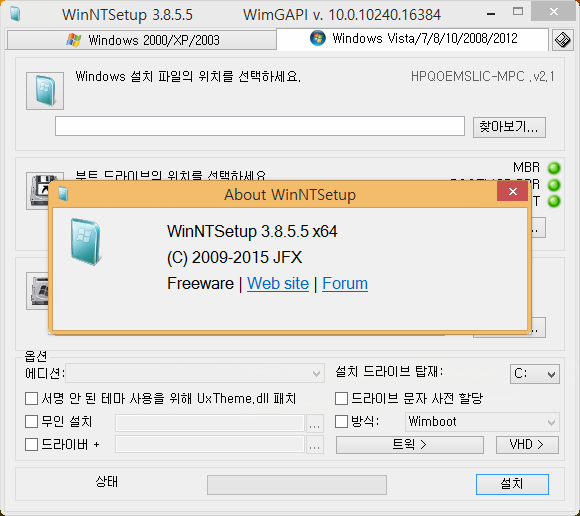Open the Windows 2000/XP/2003 tab
Viewport: 580px width, 516px height.
142,40
